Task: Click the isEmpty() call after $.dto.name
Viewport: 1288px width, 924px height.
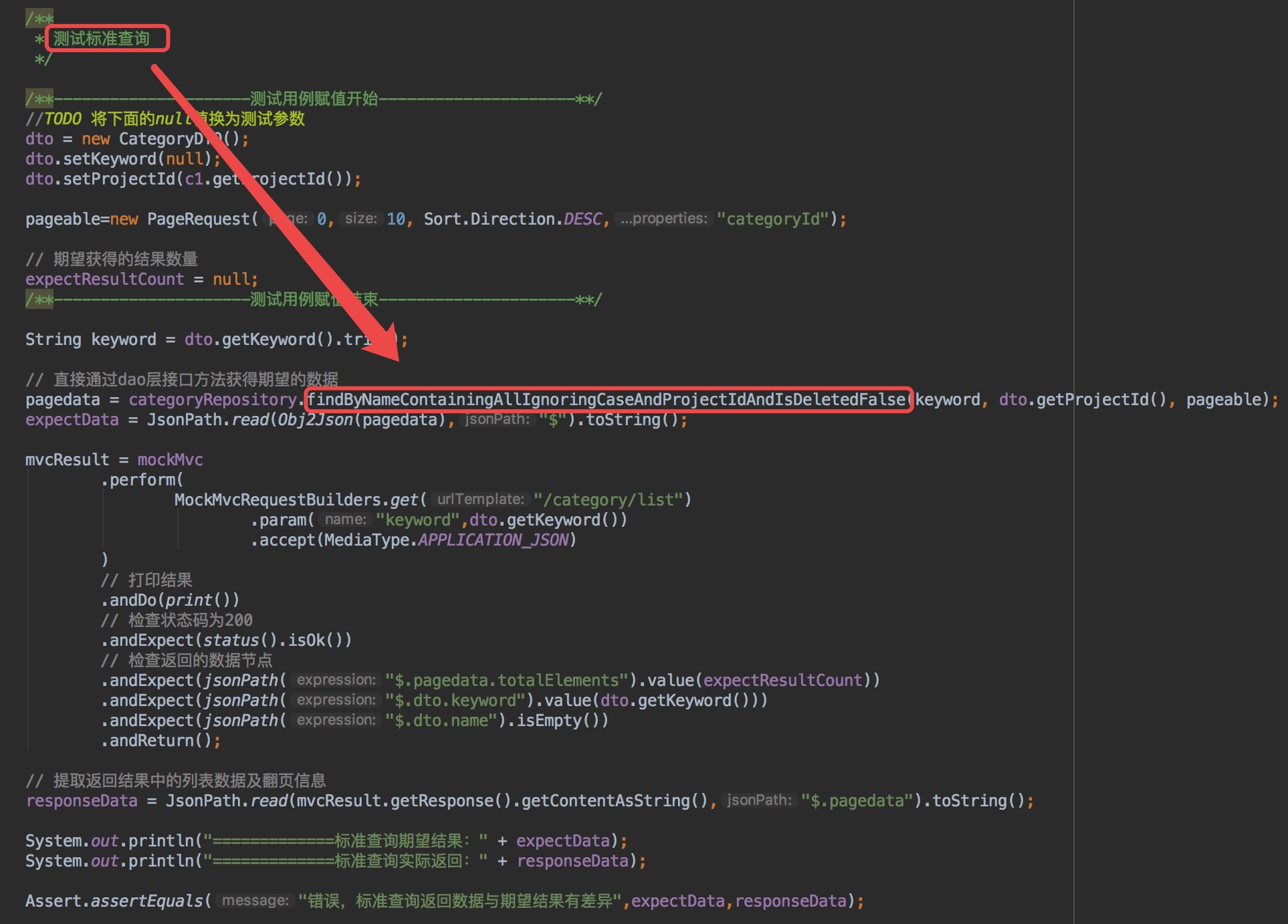Action: click(x=555, y=721)
